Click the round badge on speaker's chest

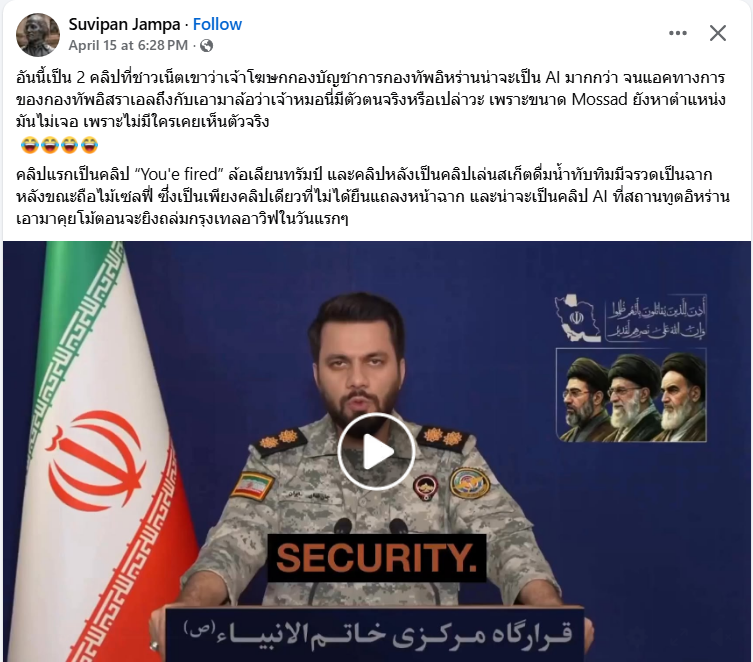(470, 482)
